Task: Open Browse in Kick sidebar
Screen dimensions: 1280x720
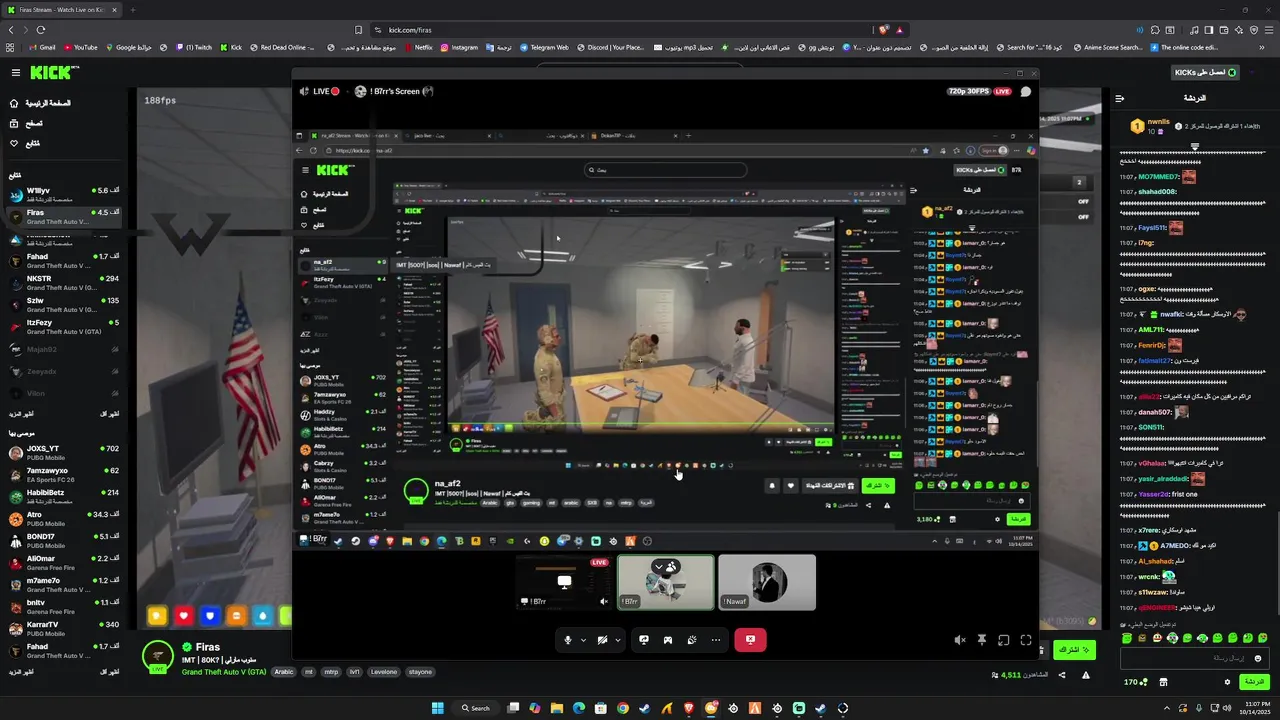Action: tap(26, 123)
